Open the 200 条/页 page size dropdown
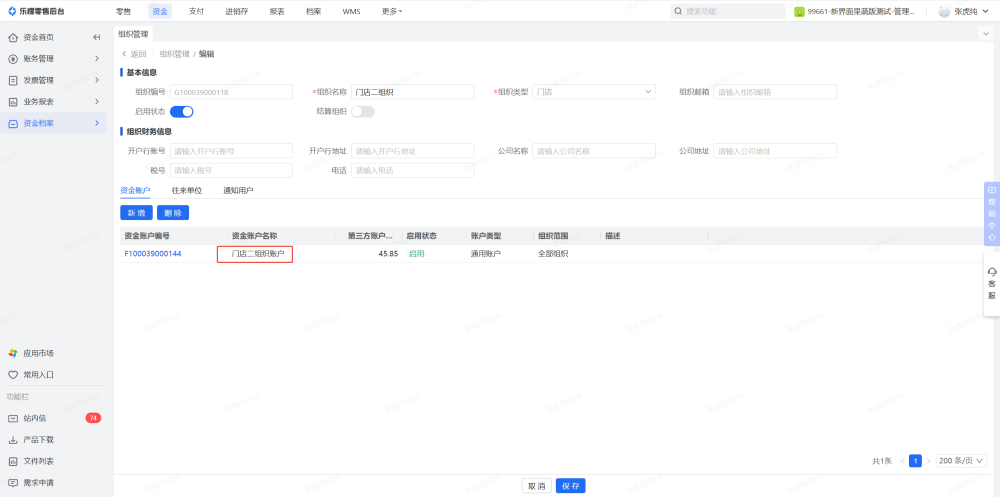 (x=962, y=461)
